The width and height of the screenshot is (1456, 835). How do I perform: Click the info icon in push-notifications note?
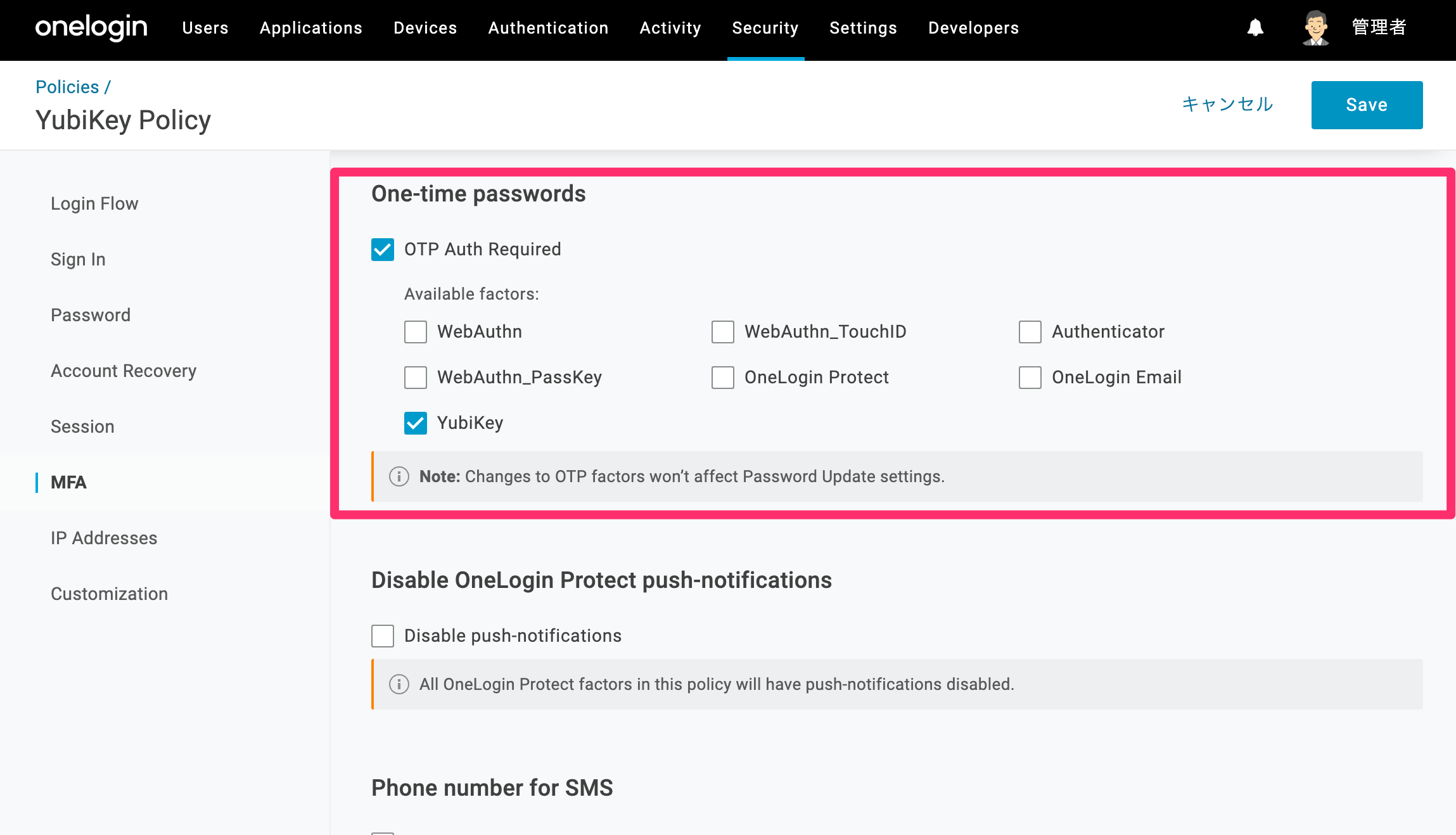point(399,684)
